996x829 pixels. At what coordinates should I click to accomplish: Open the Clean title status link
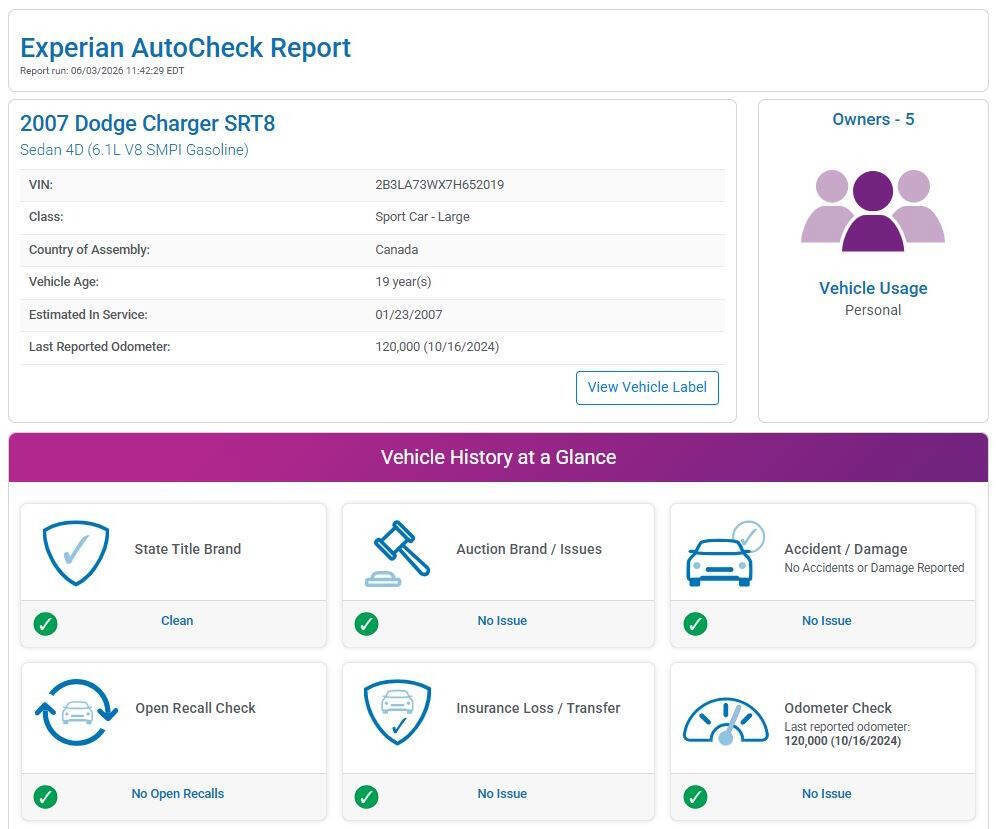click(177, 621)
